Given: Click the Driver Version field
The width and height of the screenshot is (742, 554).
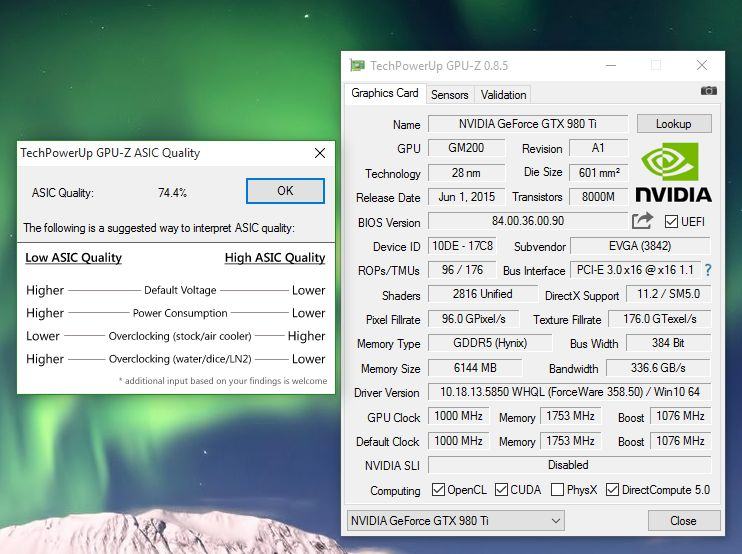Looking at the screenshot, I should click(x=570, y=392).
